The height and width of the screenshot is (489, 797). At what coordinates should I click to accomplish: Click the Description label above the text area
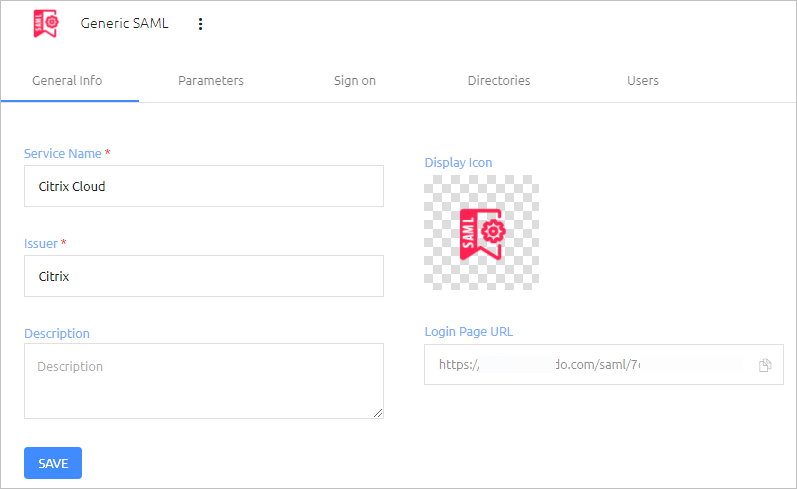pos(57,333)
